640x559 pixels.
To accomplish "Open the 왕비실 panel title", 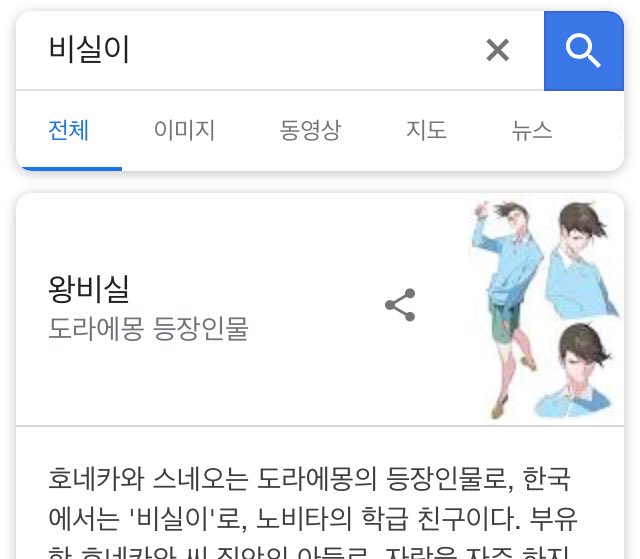I will coord(89,288).
